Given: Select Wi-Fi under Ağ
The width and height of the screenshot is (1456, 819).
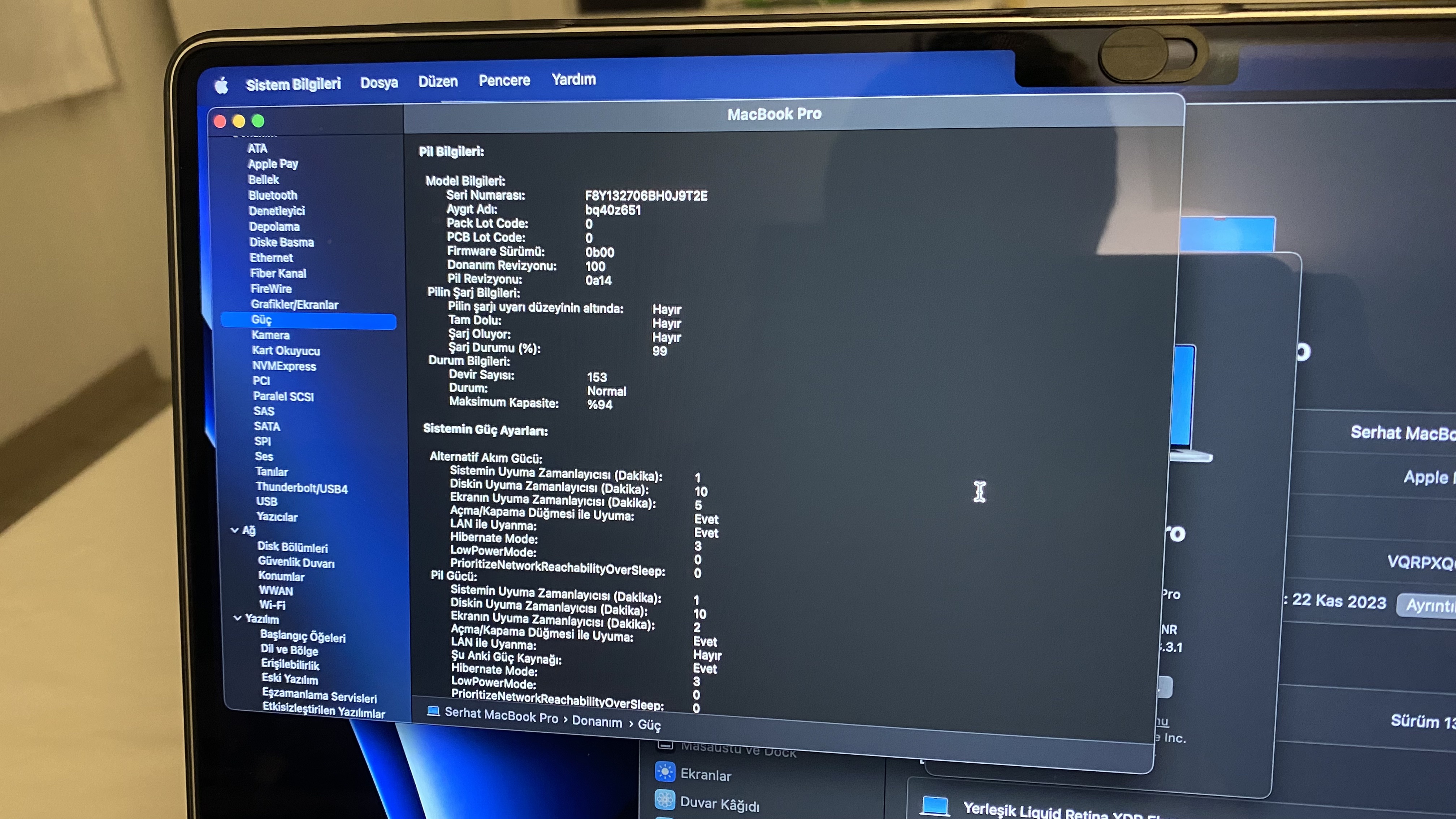Looking at the screenshot, I should (272, 605).
